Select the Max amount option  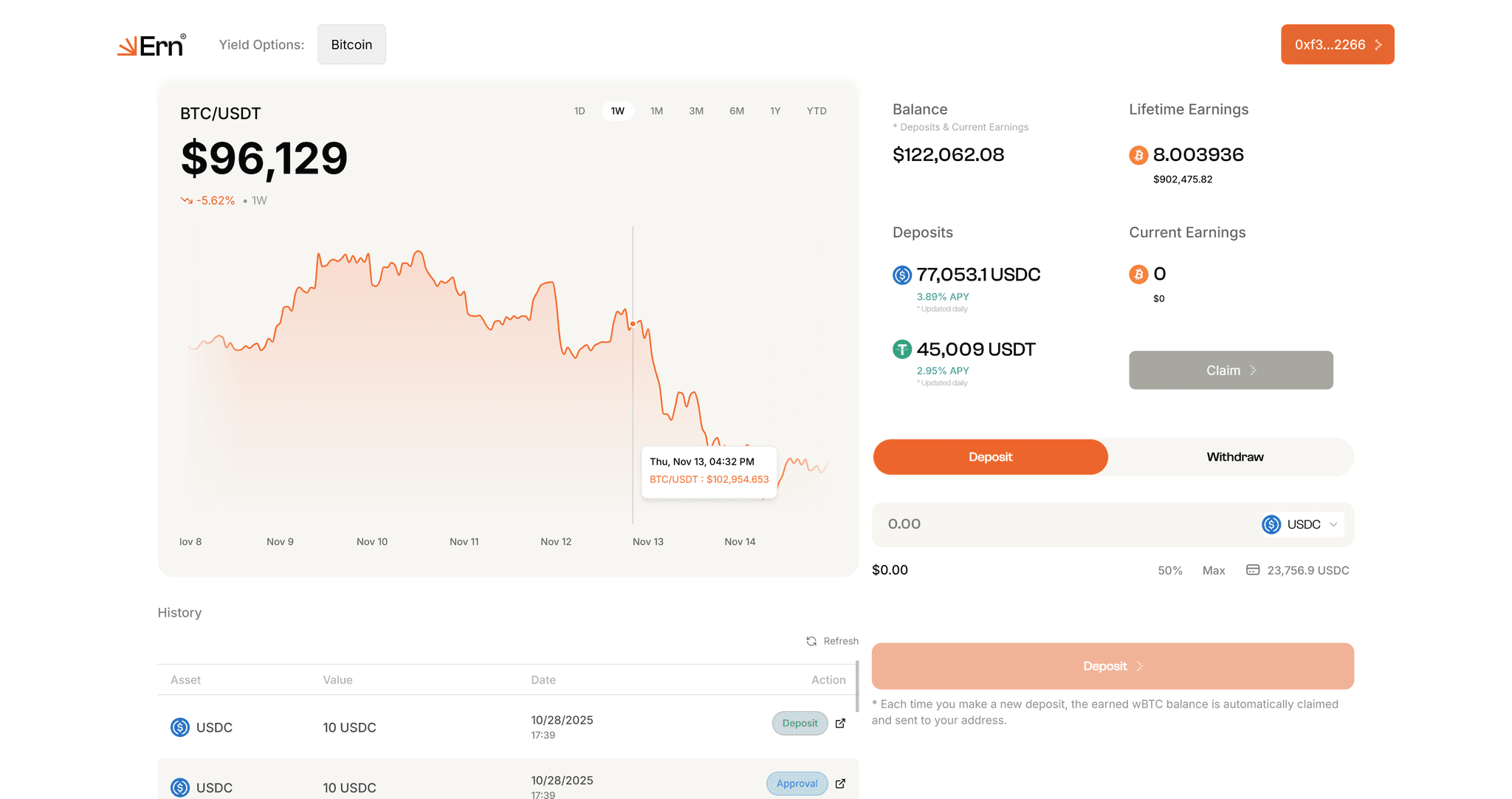point(1214,569)
